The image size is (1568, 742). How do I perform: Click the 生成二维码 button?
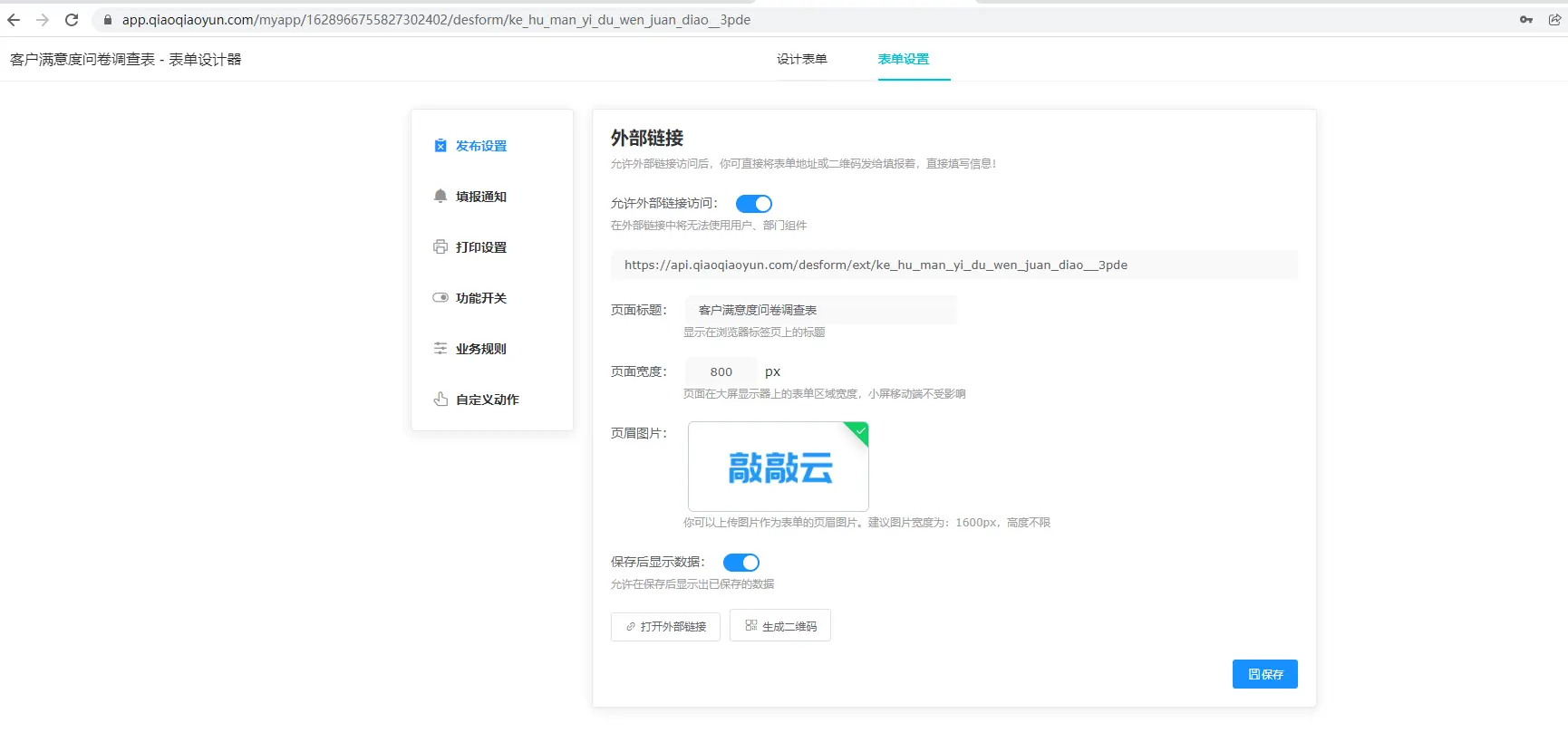(780, 626)
